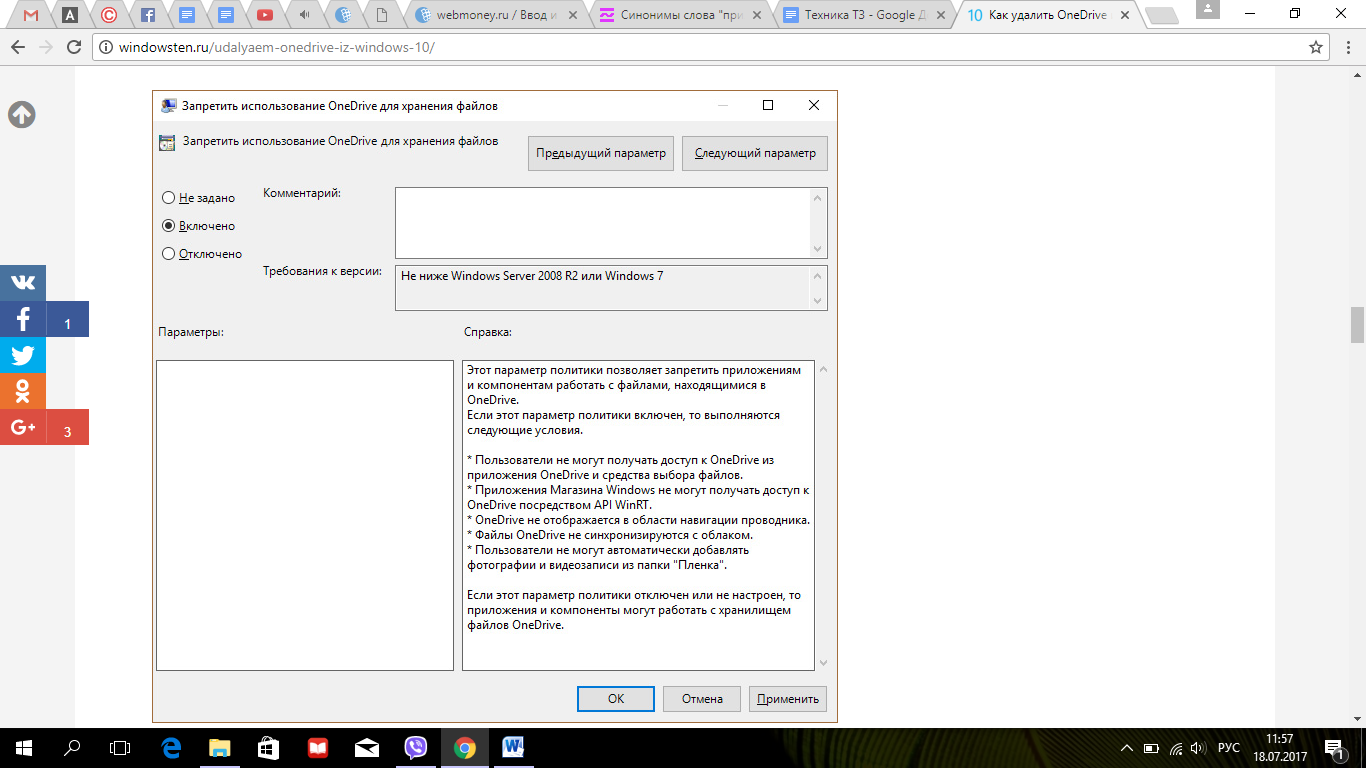Viewport: 1366px width, 768px height.
Task: Click the scroll-to-top arrow on page
Action: pos(22,115)
